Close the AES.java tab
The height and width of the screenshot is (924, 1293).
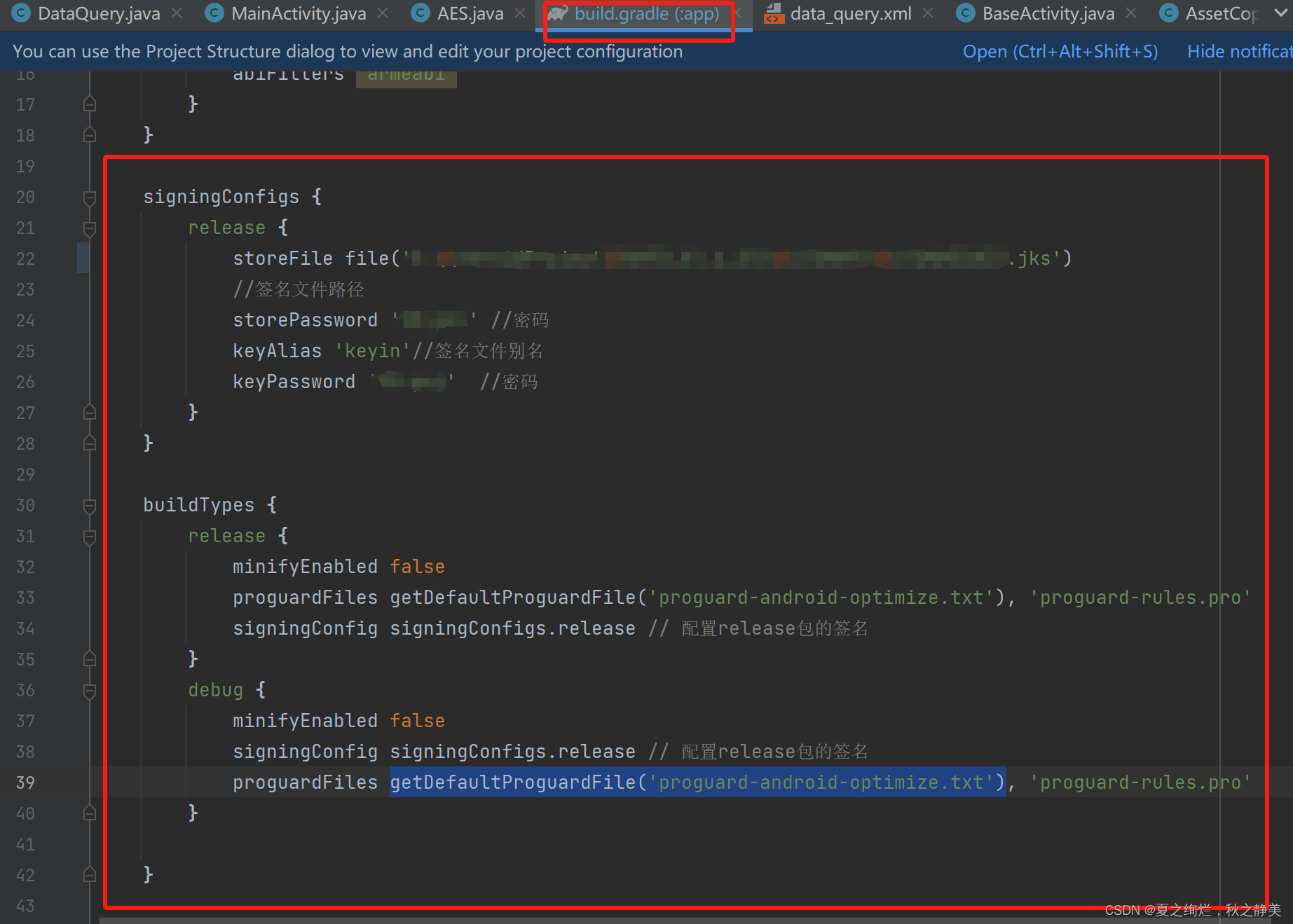(519, 13)
